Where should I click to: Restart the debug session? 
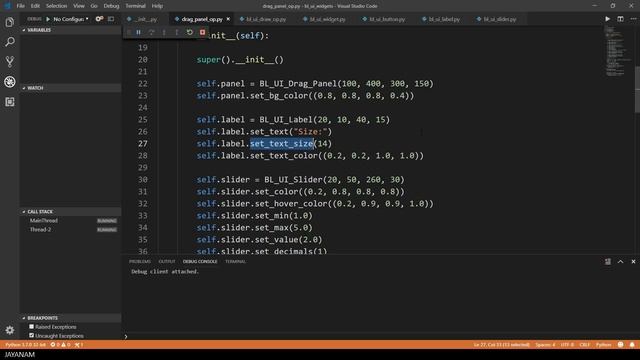(189, 32)
